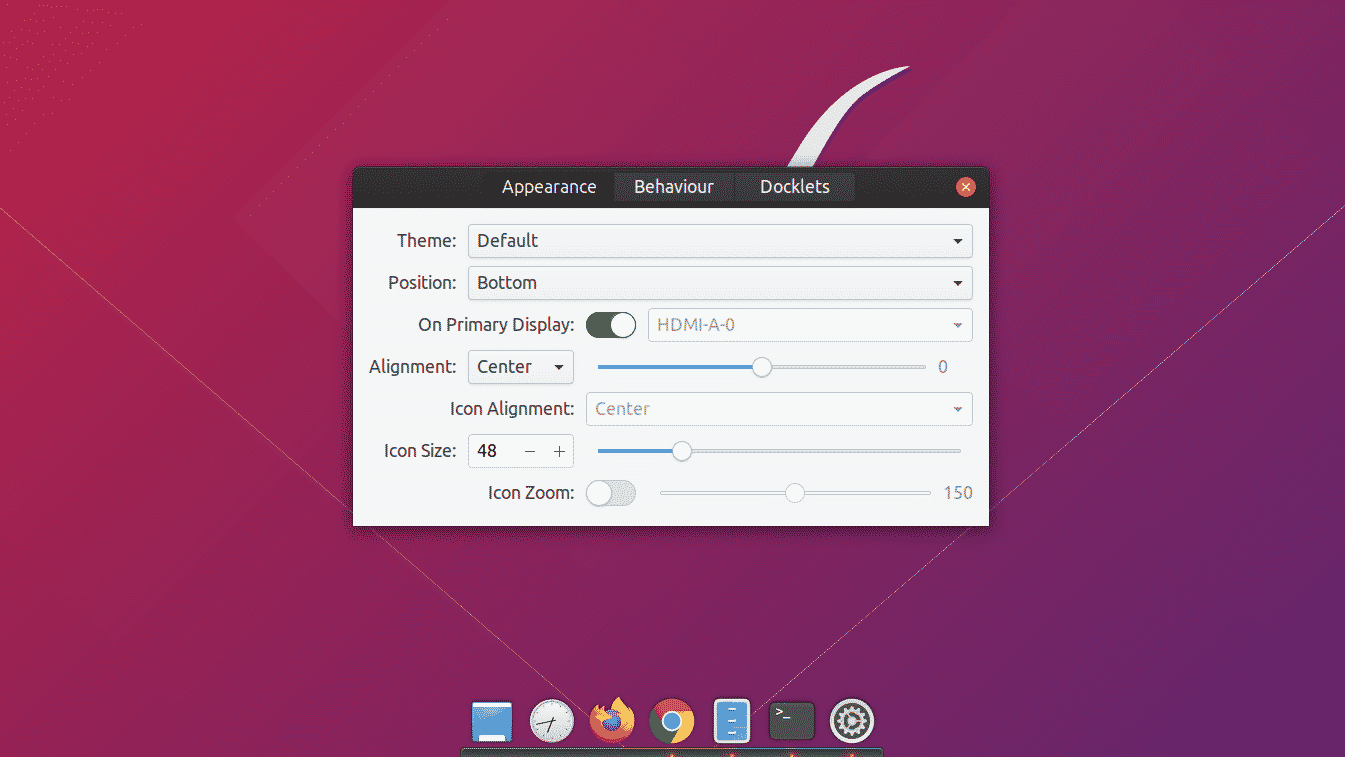Switch to the Behaviour tab
This screenshot has height=757, width=1345.
(674, 187)
